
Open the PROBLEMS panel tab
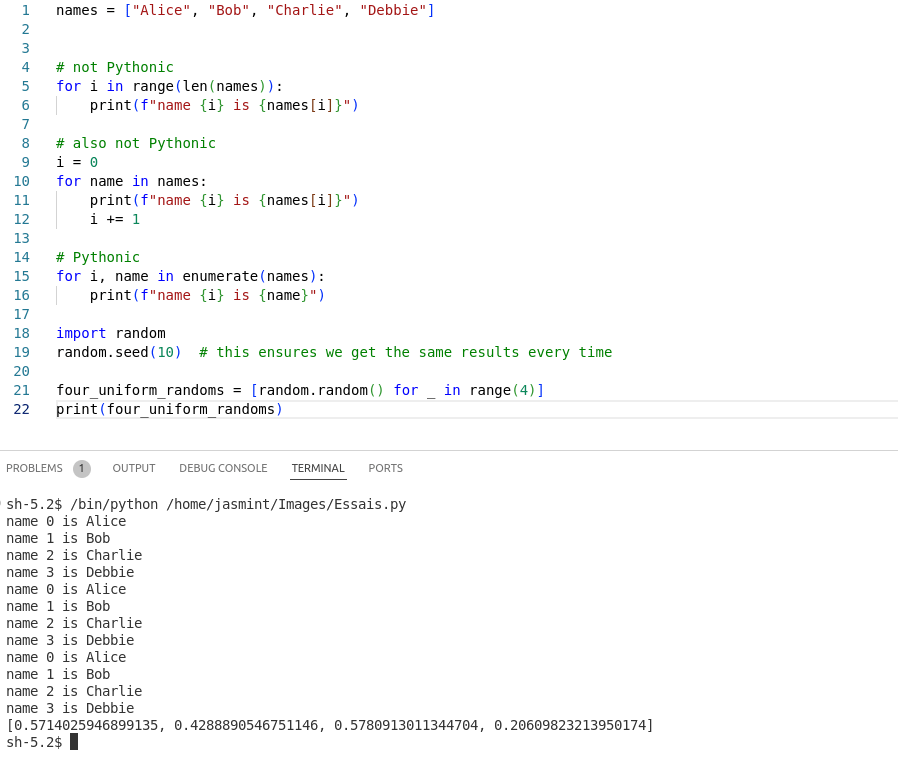pyautogui.click(x=34, y=468)
